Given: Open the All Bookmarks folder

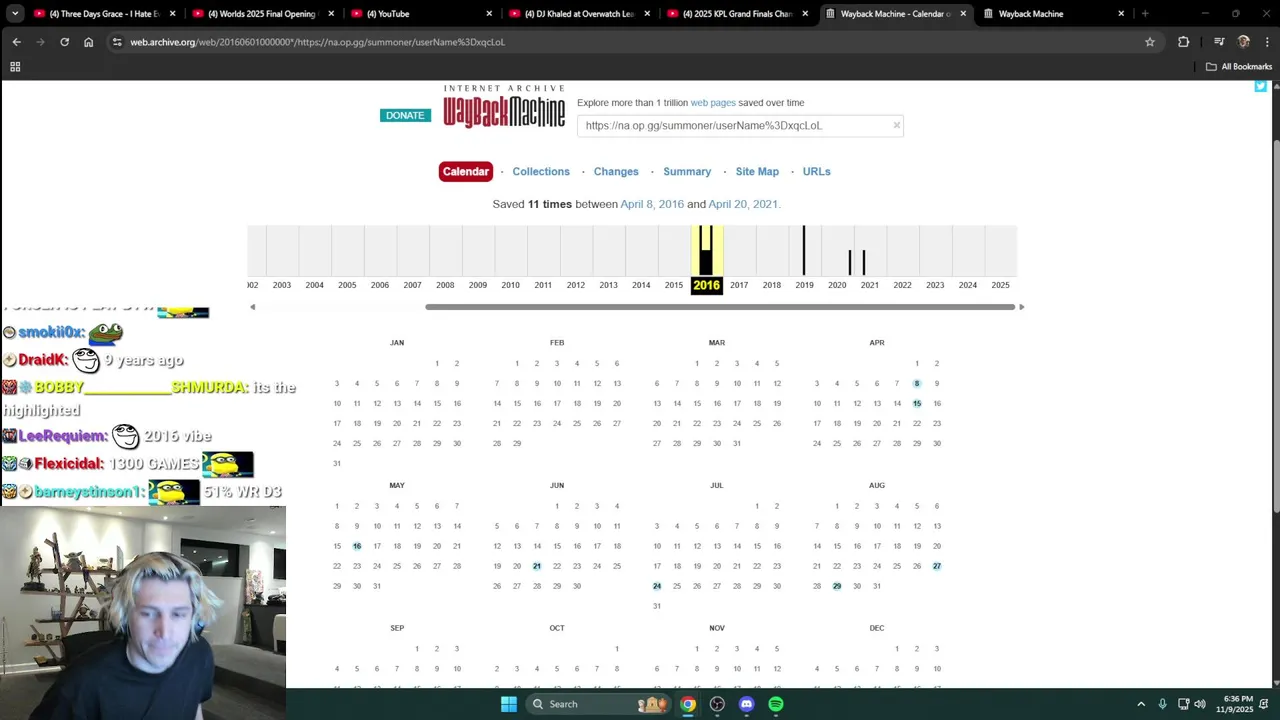Looking at the screenshot, I should point(1239,67).
